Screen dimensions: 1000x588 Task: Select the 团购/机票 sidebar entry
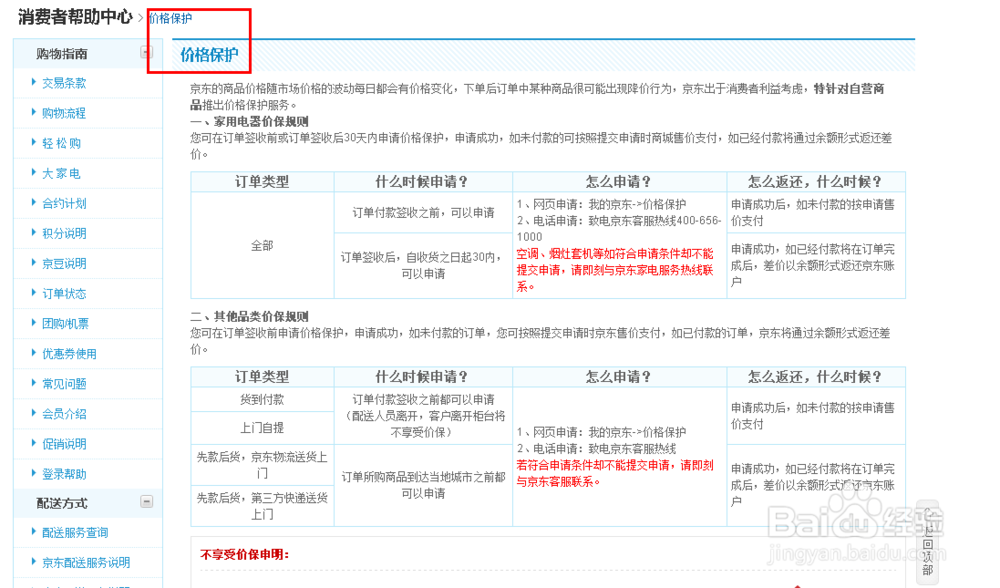click(65, 323)
